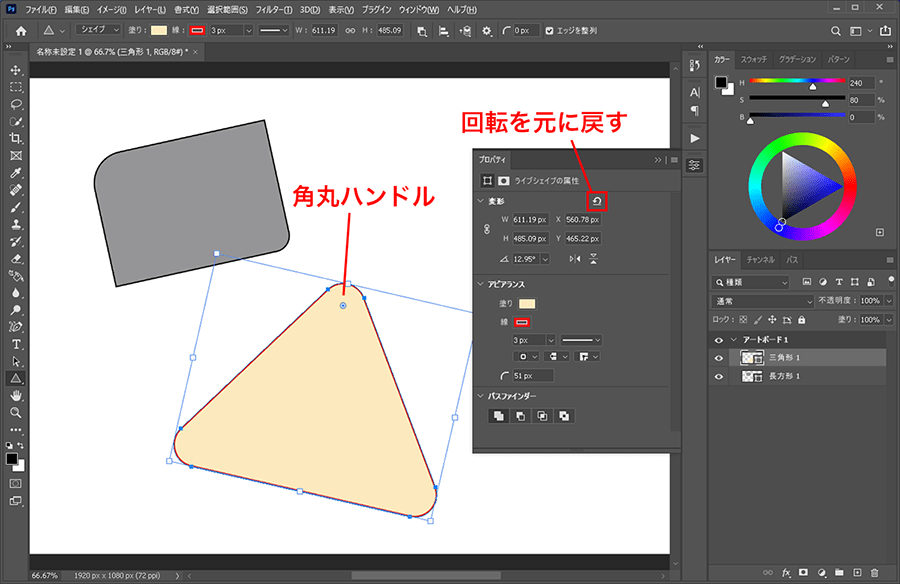Image resolution: width=900 pixels, height=584 pixels.
Task: Click the fill color swatch in options bar
Action: point(159,31)
